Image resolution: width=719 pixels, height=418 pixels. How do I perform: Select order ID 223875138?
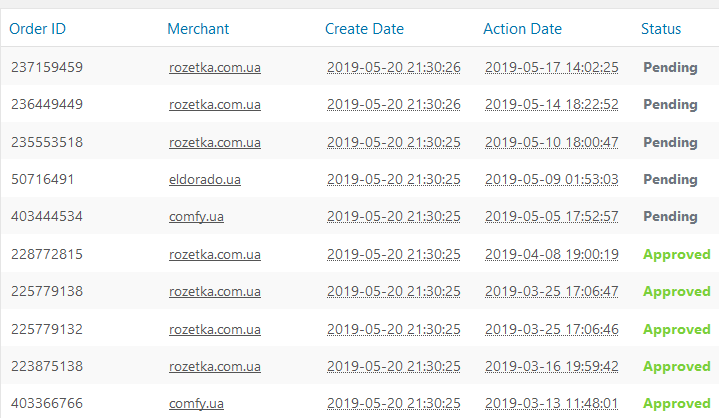pyautogui.click(x=47, y=366)
